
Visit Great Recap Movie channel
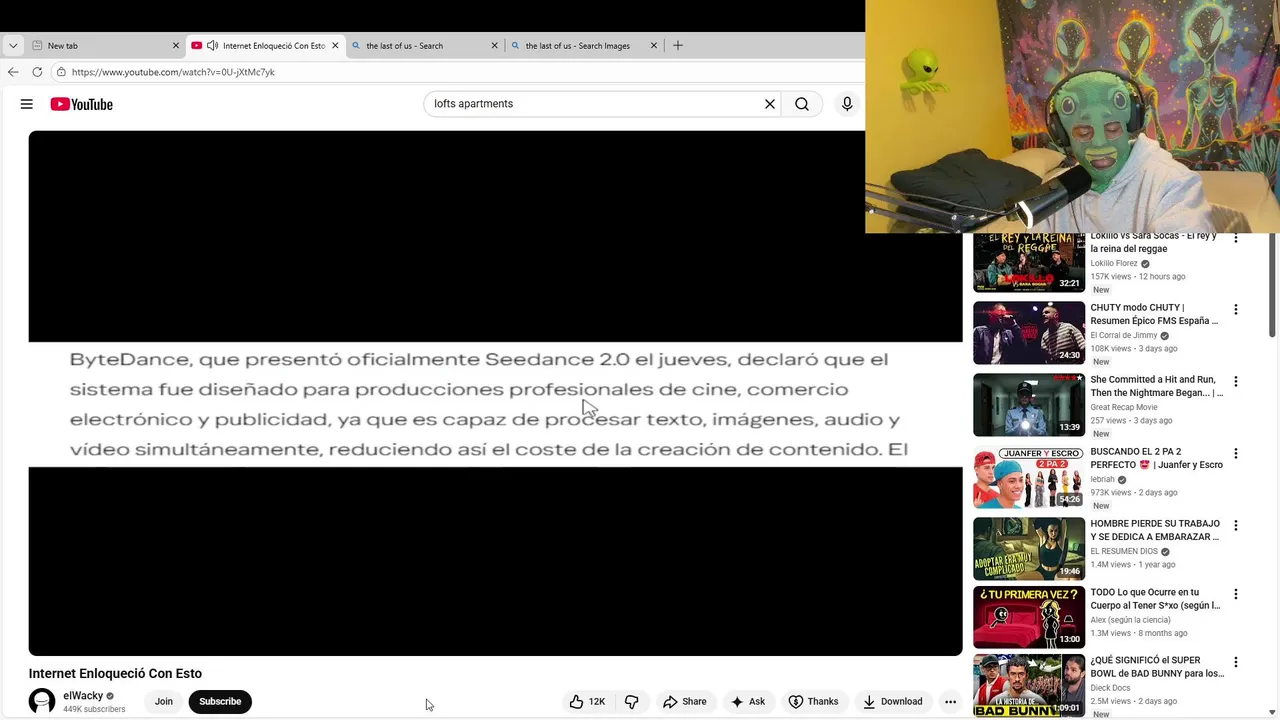click(x=1124, y=408)
